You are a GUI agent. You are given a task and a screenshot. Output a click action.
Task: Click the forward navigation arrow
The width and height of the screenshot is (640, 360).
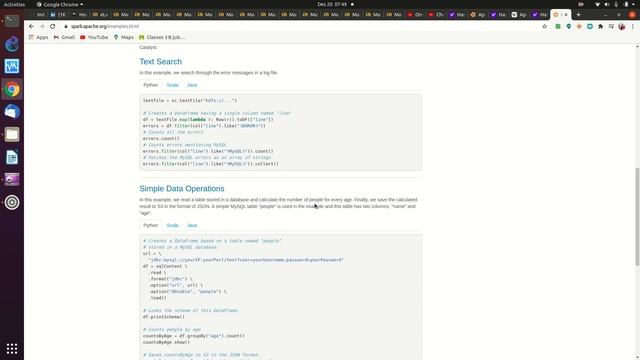(x=42, y=26)
